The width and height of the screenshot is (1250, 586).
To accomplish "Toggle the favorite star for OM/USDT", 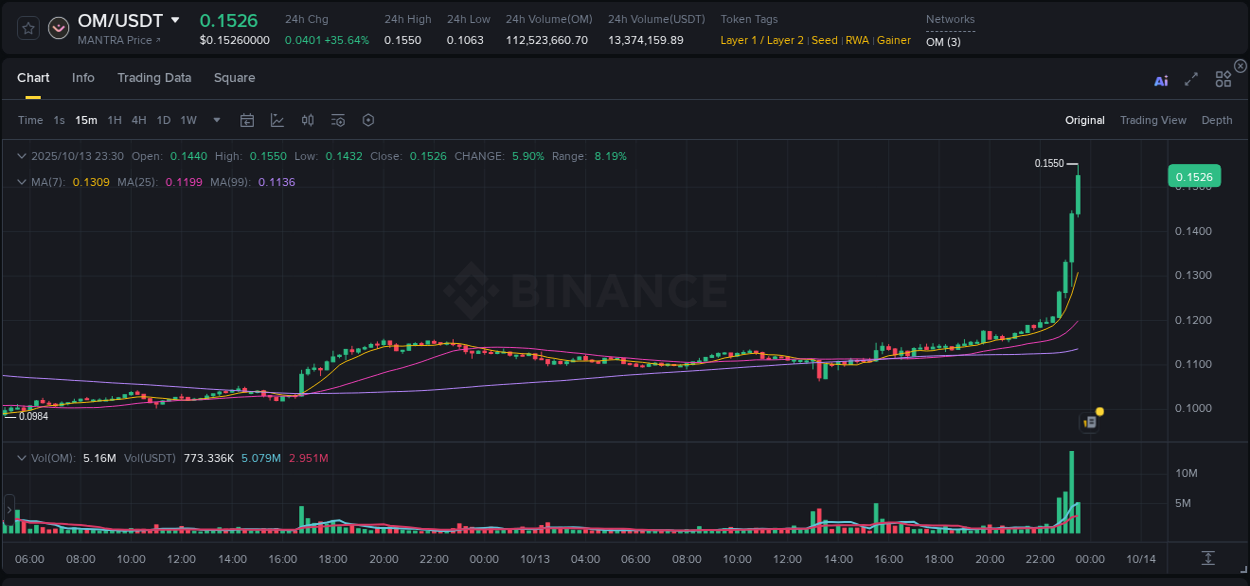I will (x=27, y=29).
